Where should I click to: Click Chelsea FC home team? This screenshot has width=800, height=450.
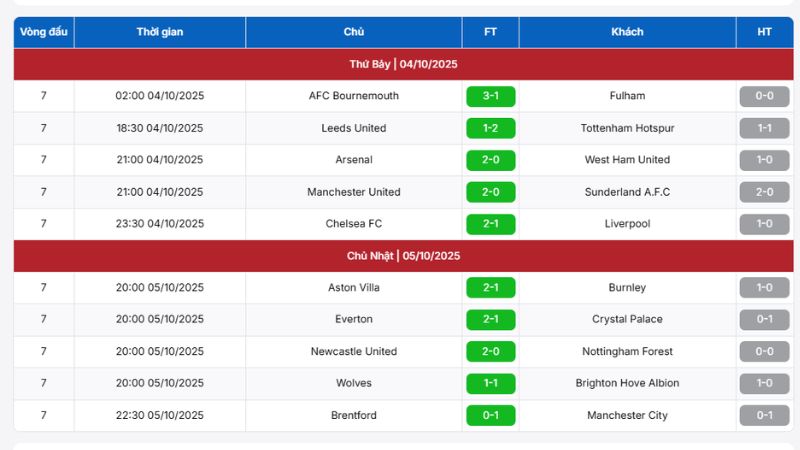[354, 224]
